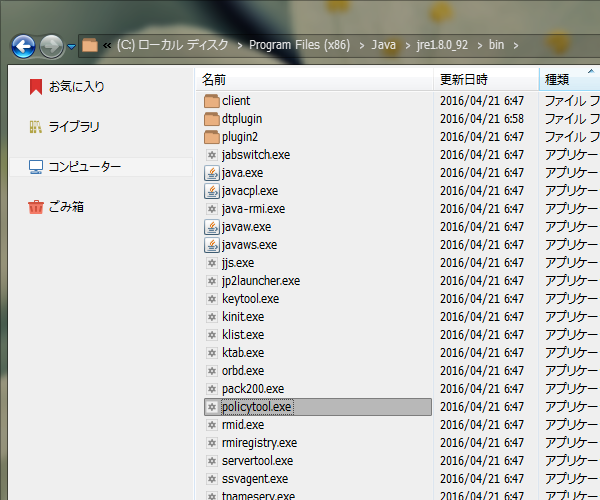Select the rmid.exe gear icon
Screen dimensions: 600x500
pos(212,425)
